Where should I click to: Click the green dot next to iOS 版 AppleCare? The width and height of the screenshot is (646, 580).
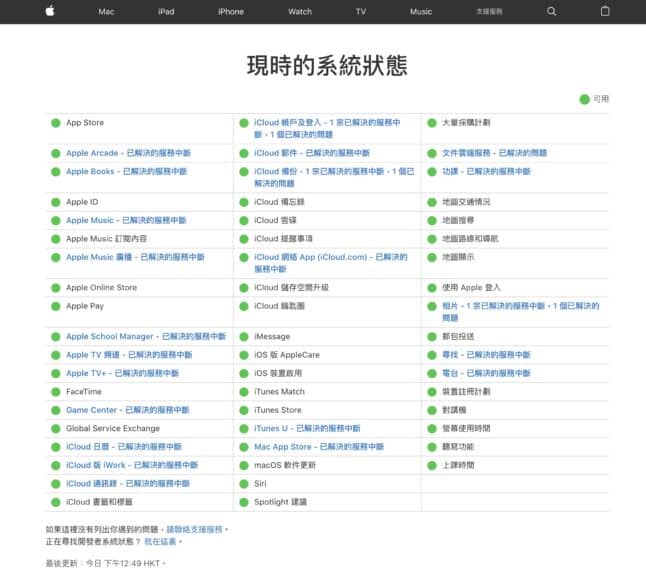[x=244, y=355]
